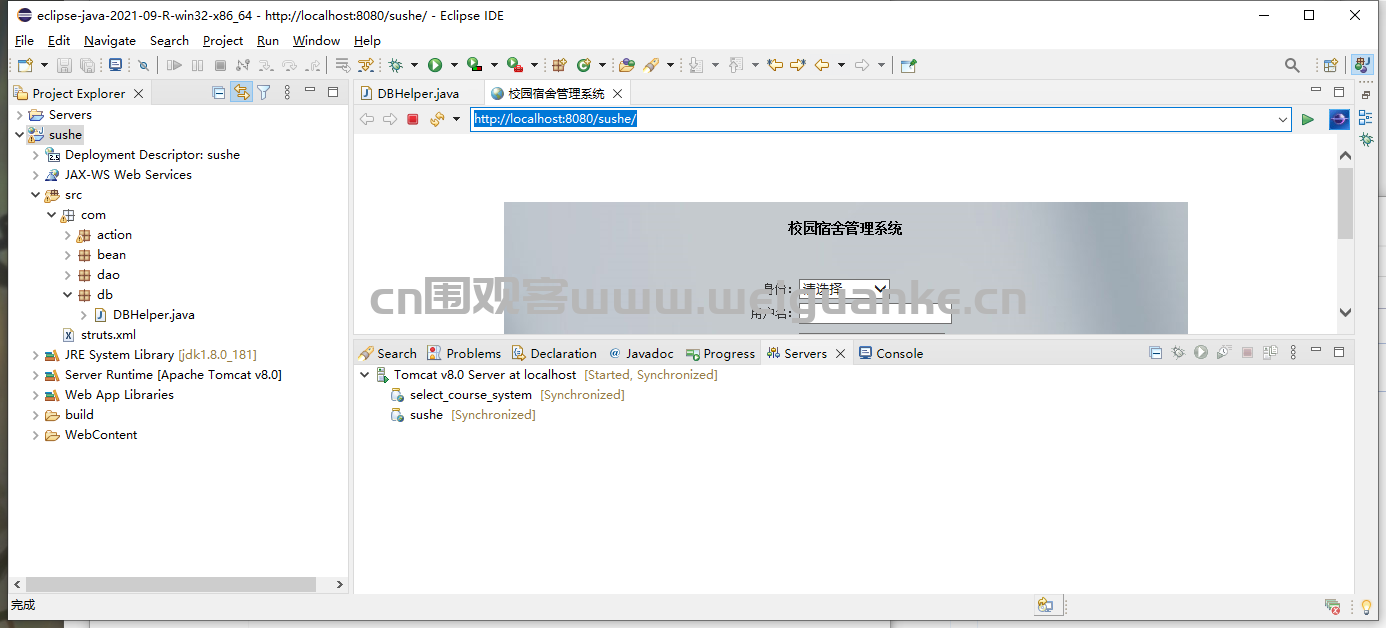Click the Debug bug icon in toolbar
The height and width of the screenshot is (628, 1386).
click(396, 65)
